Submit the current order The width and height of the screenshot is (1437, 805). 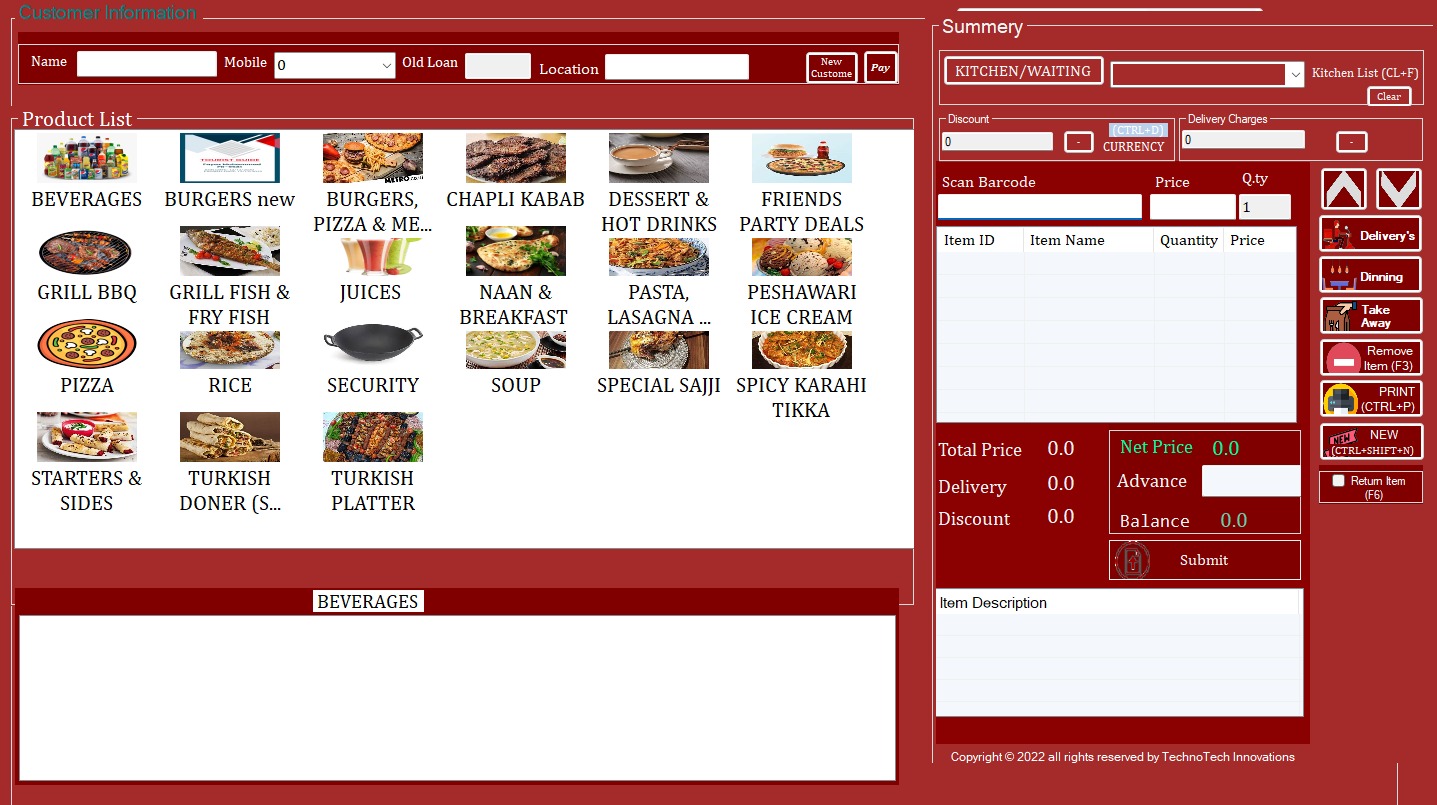[x=1204, y=560]
